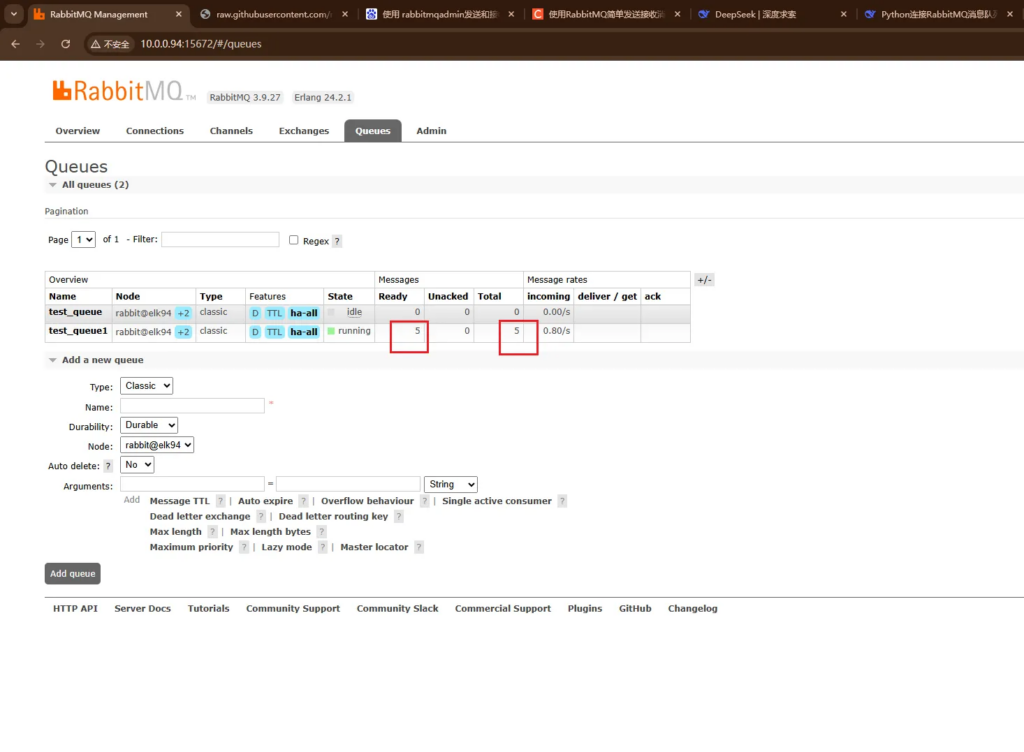Open the Page number dropdown
This screenshot has width=1024, height=752.
83,240
